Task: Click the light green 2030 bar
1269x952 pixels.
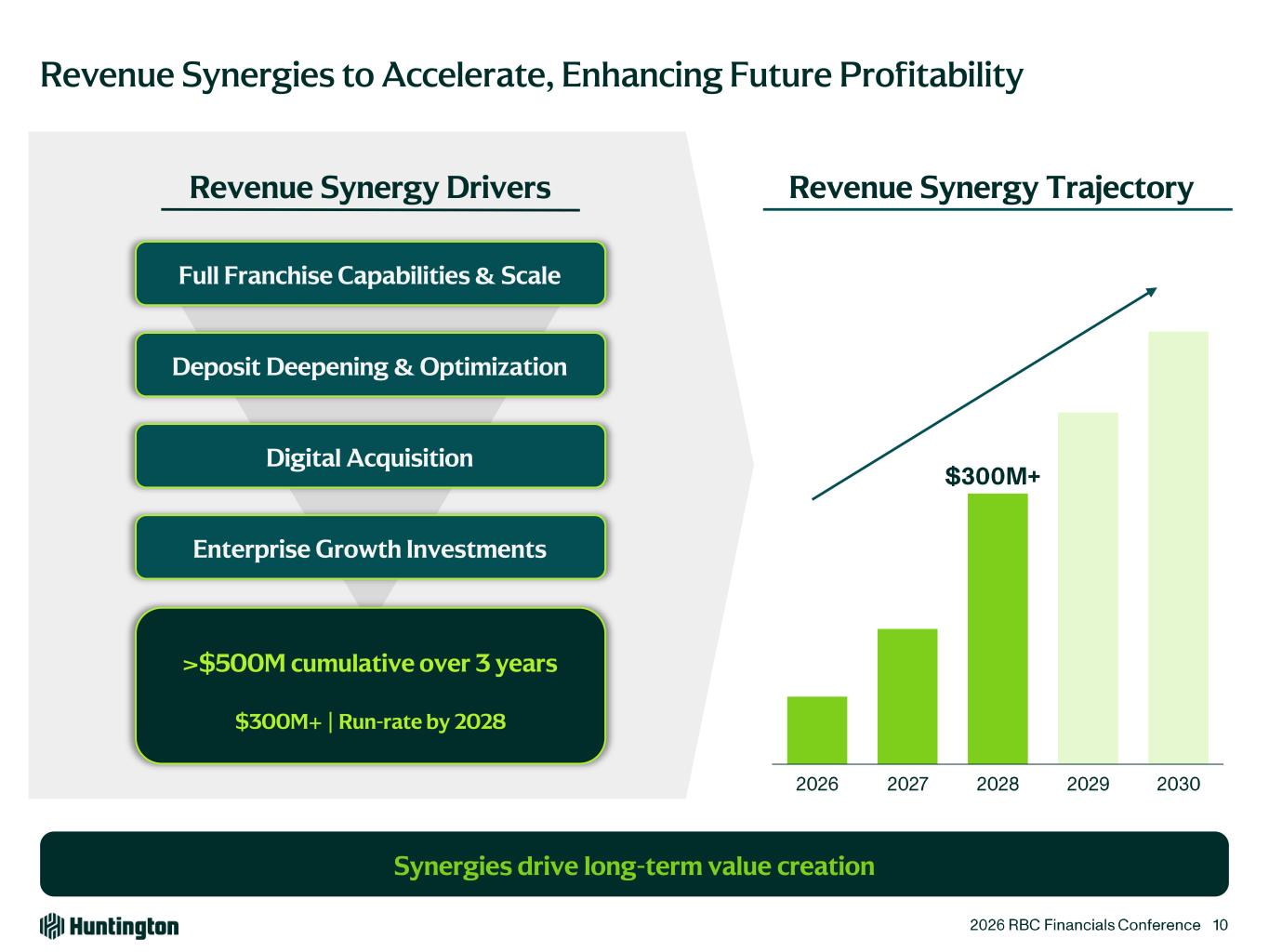Action: pos(1178,548)
